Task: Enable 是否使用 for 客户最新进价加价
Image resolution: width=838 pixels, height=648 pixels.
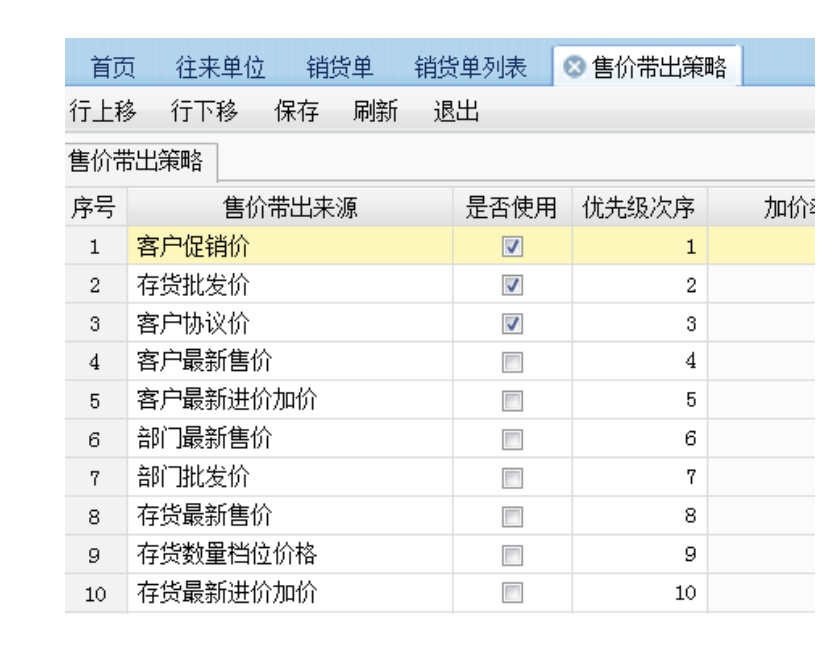Action: point(512,400)
